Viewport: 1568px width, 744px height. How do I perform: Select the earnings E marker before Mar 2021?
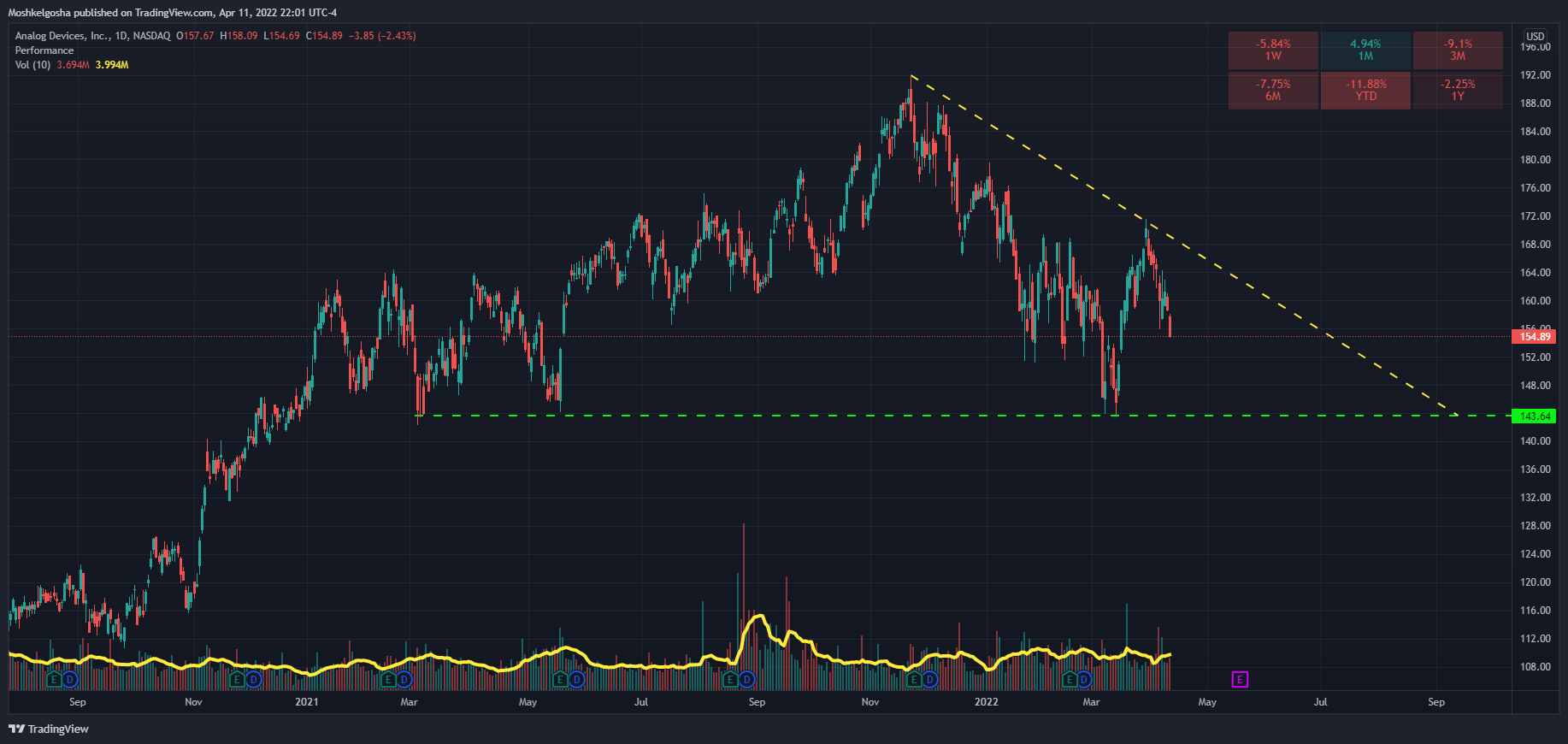[388, 680]
